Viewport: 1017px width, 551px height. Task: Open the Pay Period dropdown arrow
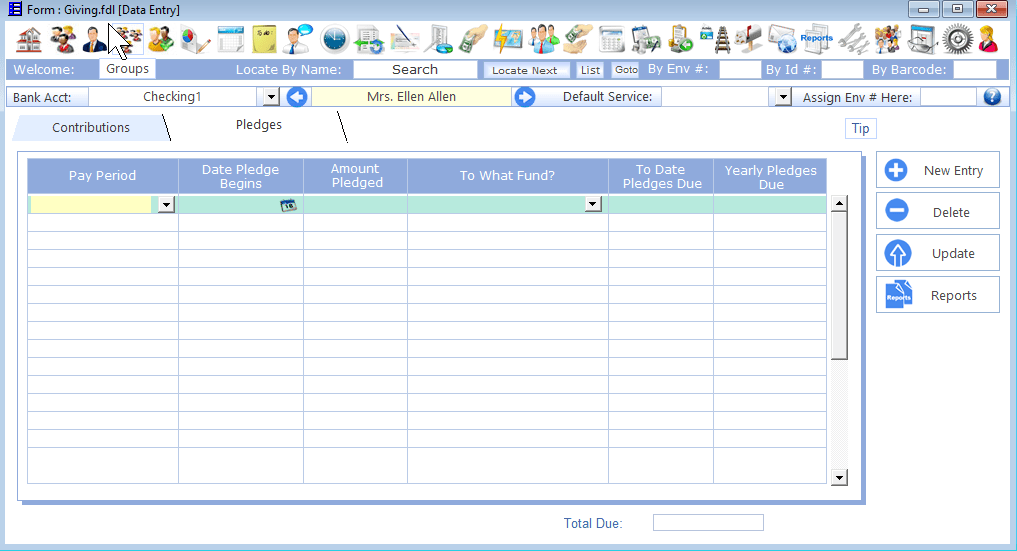pos(167,205)
